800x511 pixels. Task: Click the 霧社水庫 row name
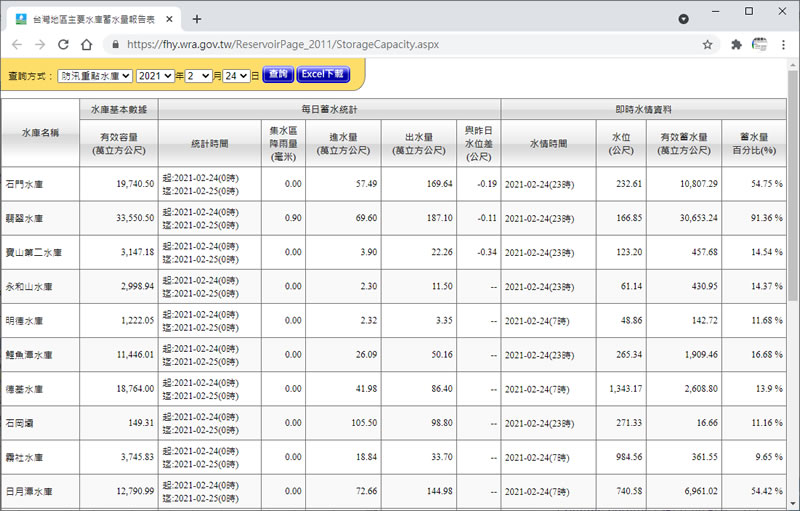click(x=24, y=457)
